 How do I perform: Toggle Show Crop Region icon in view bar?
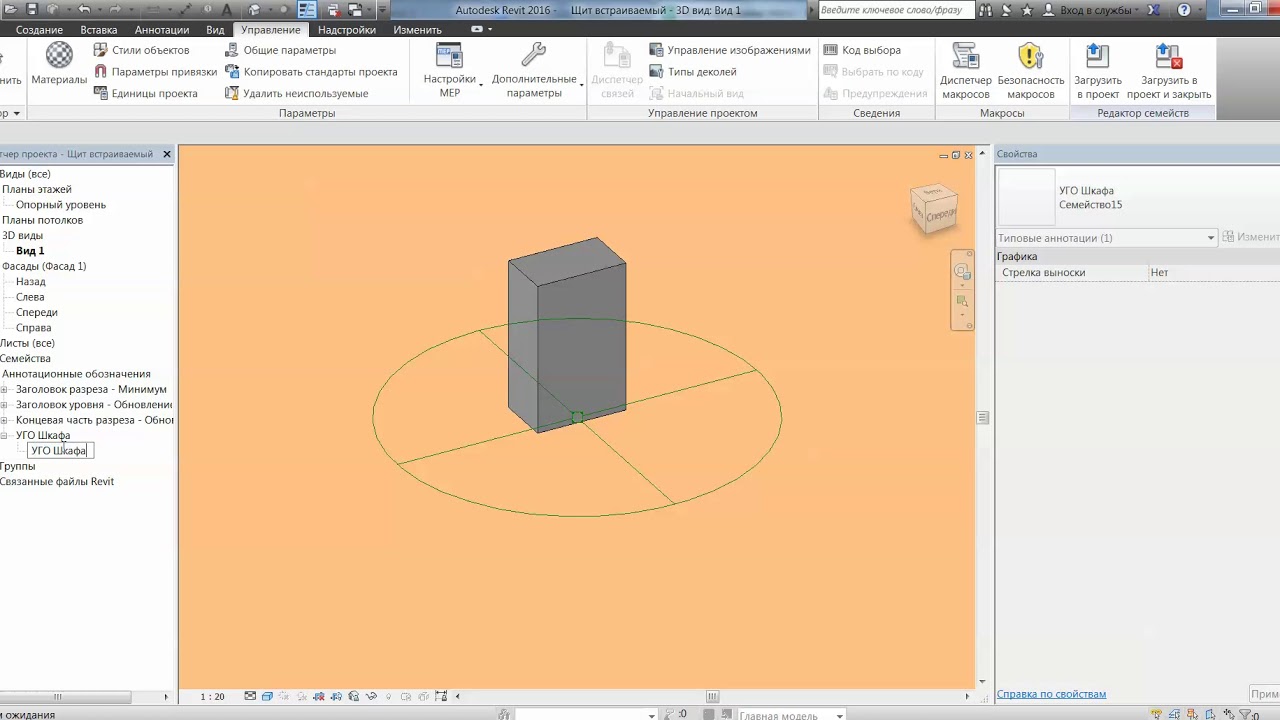coord(337,696)
